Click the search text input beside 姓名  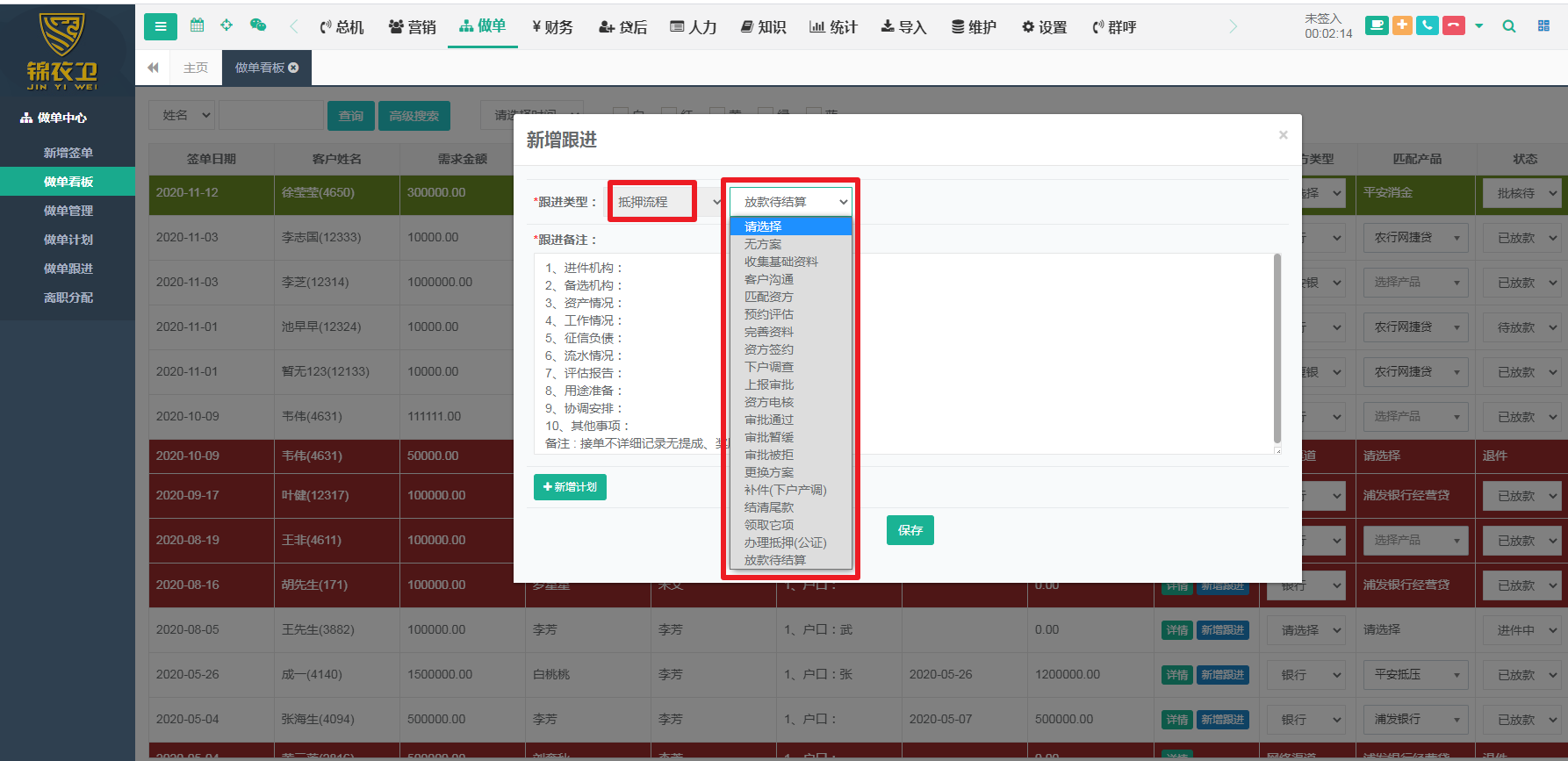[x=271, y=115]
